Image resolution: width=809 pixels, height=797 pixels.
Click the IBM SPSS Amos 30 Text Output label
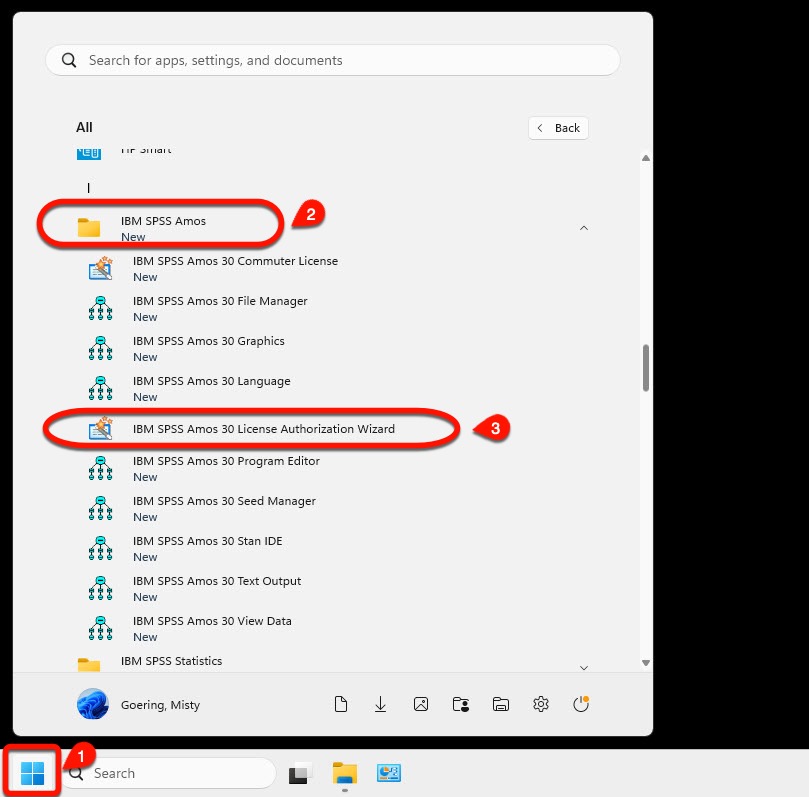[x=217, y=581]
